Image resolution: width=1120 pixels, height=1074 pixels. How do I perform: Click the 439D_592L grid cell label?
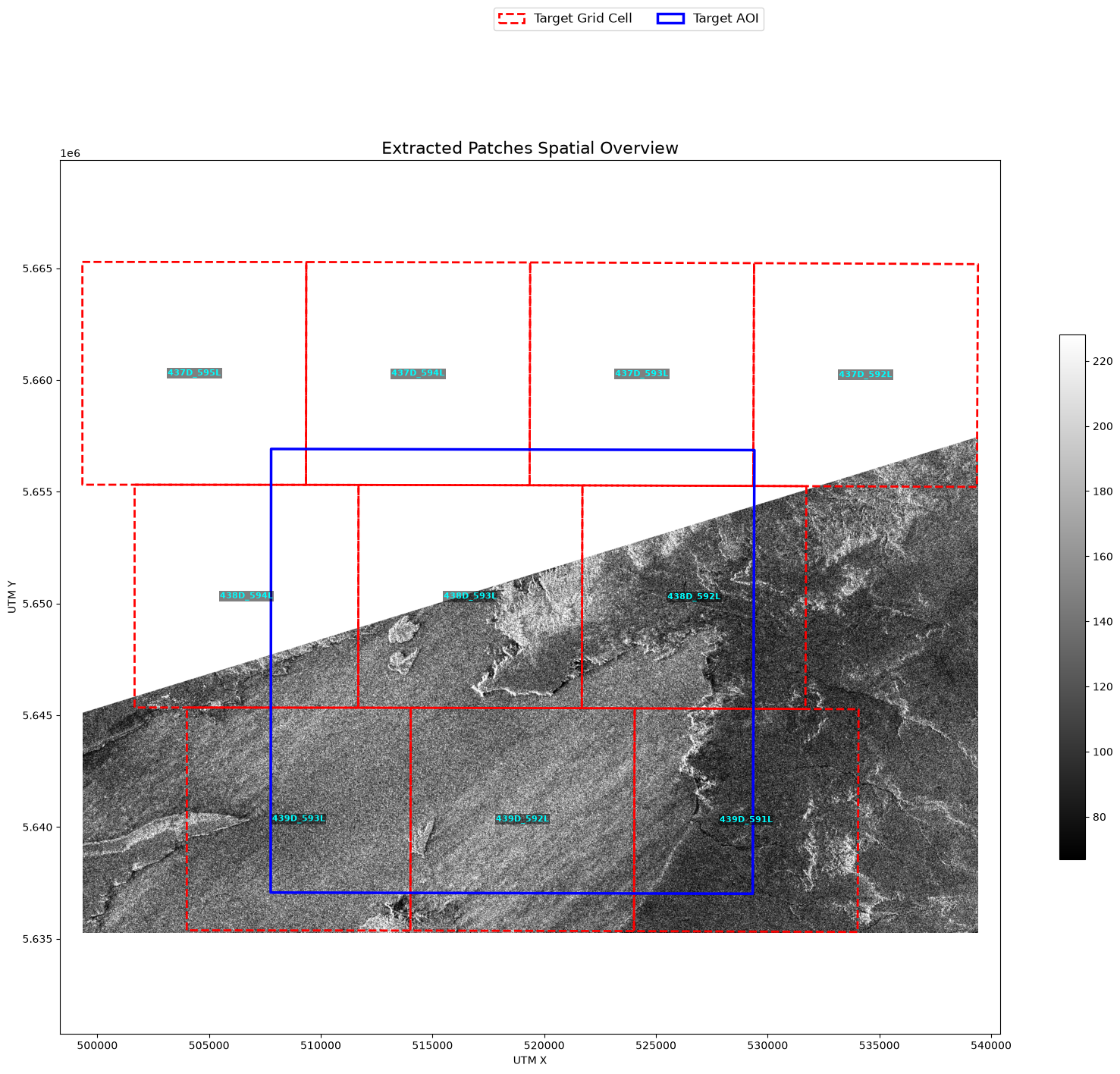click(522, 819)
